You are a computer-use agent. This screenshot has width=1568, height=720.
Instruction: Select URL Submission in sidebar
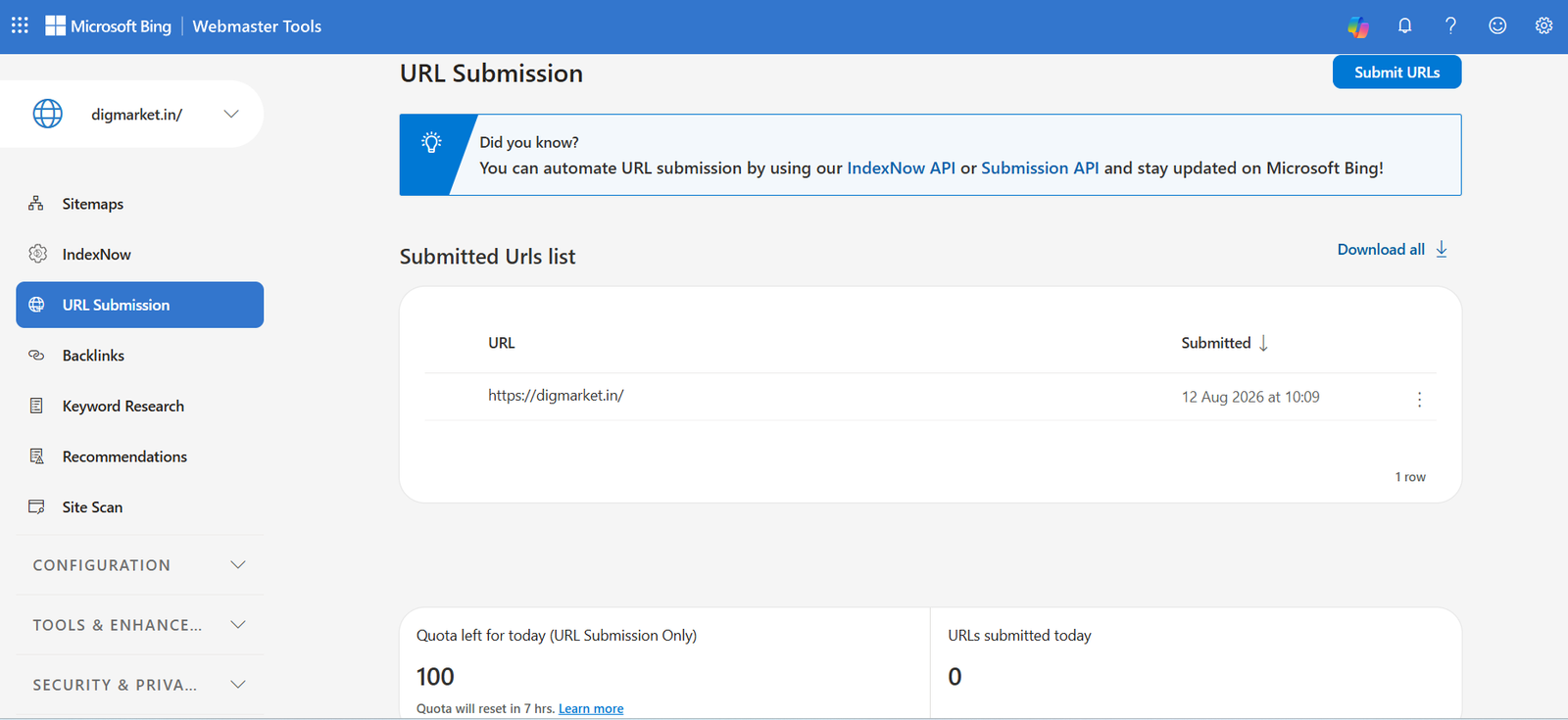139,305
